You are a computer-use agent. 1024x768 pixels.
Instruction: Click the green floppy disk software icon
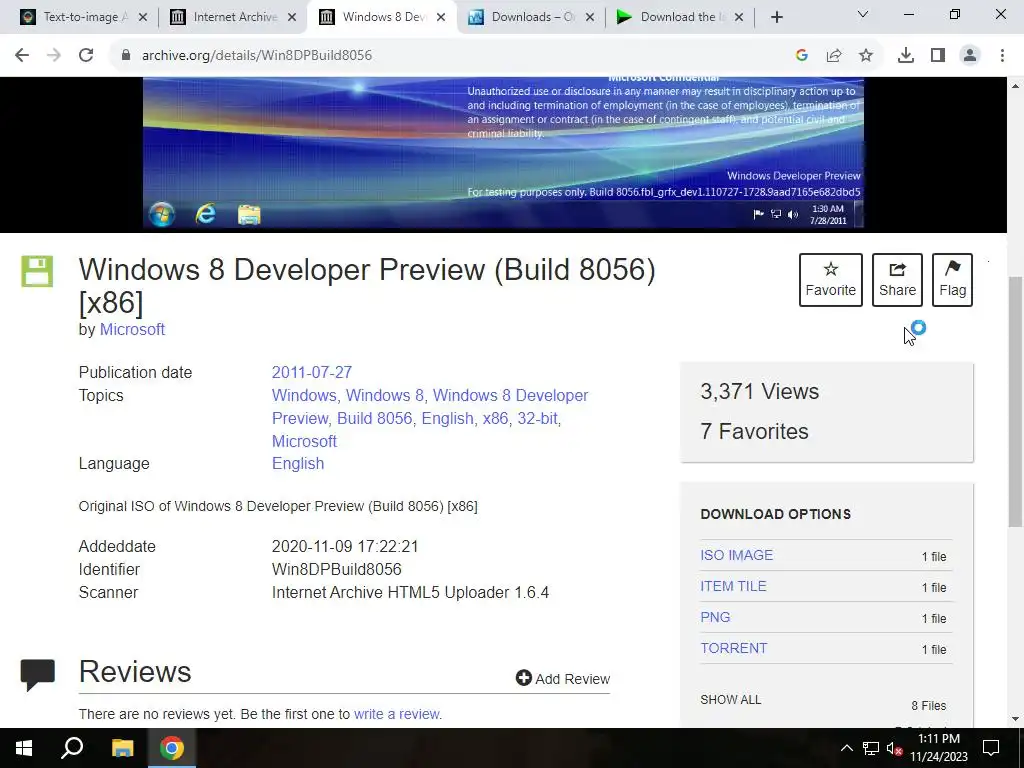(37, 271)
